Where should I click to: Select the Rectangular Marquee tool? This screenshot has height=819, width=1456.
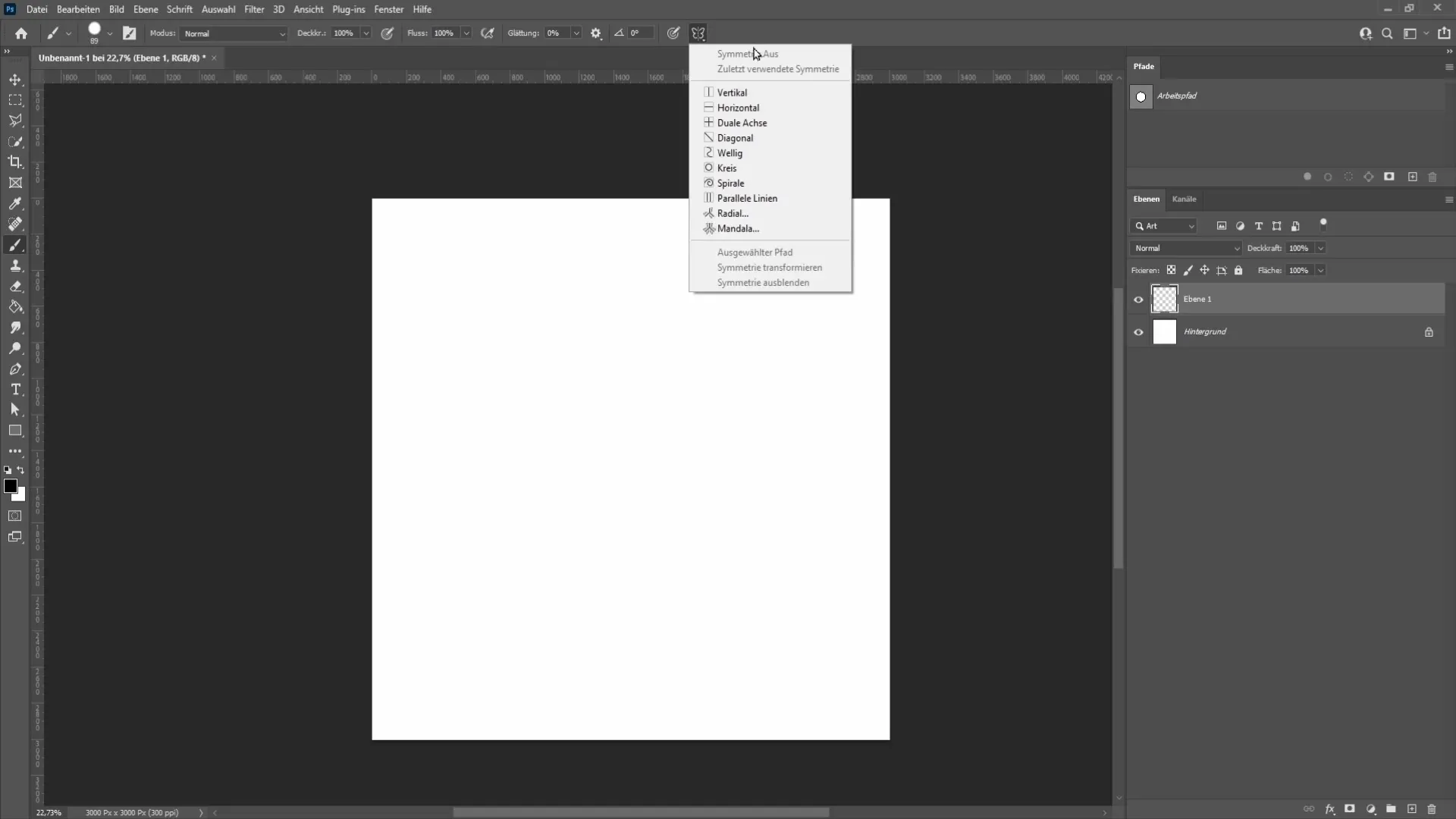point(15,100)
